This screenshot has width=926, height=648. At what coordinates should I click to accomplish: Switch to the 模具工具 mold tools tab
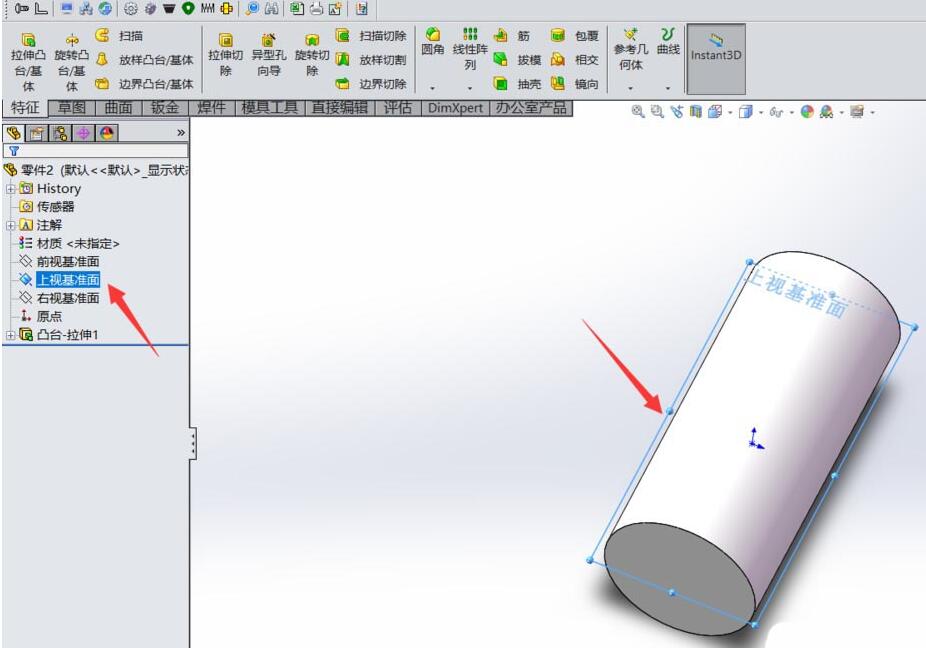[x=270, y=108]
